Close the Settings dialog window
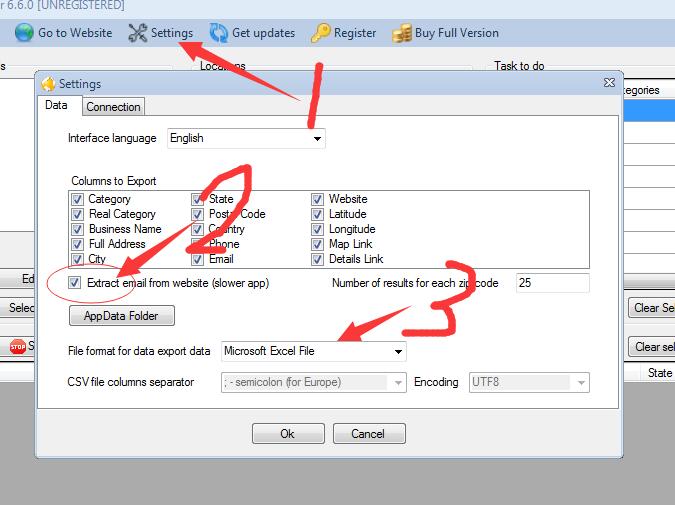675x505 pixels. (609, 83)
